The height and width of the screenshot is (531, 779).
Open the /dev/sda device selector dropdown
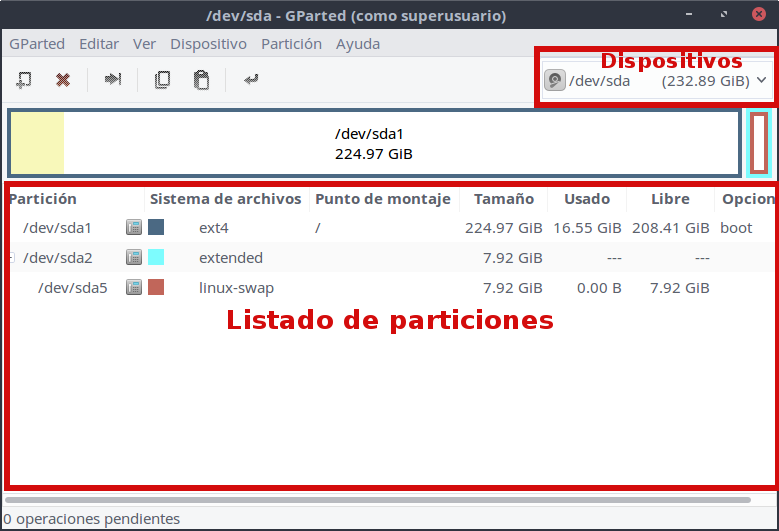pos(655,81)
